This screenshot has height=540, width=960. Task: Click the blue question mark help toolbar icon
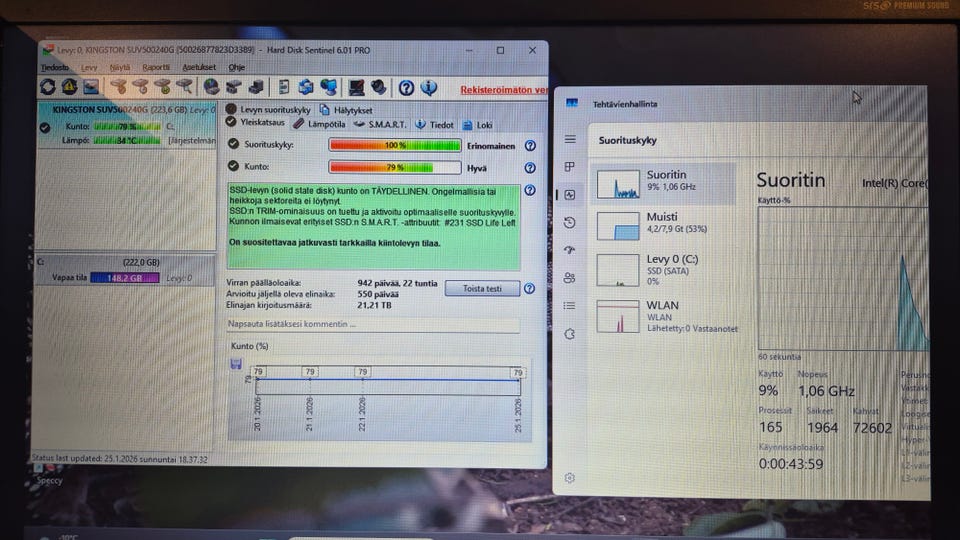point(406,88)
